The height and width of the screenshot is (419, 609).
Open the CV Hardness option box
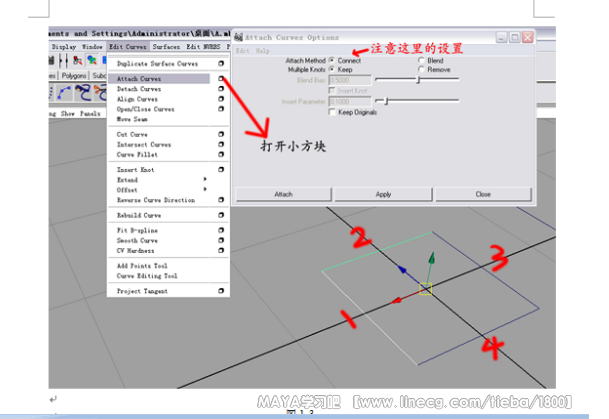221,250
